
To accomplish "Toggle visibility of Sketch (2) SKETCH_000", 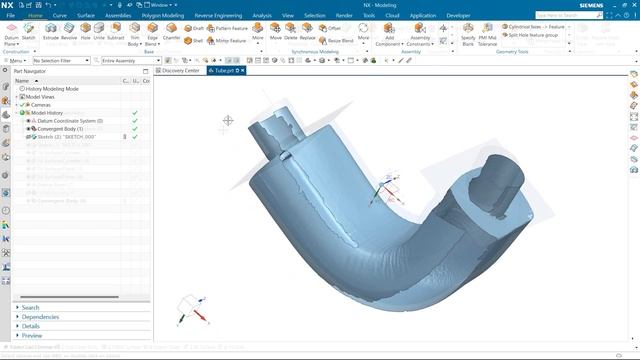I will coord(28,137).
